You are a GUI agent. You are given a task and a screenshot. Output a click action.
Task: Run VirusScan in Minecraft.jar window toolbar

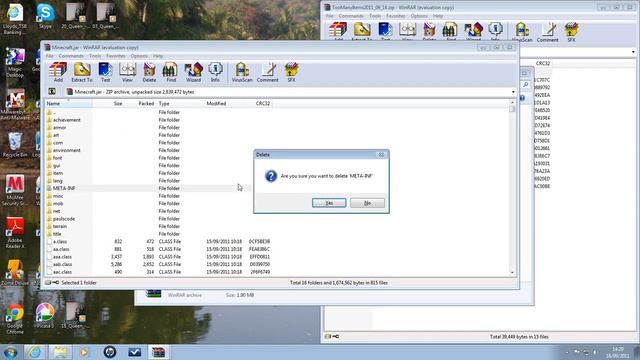tap(242, 72)
